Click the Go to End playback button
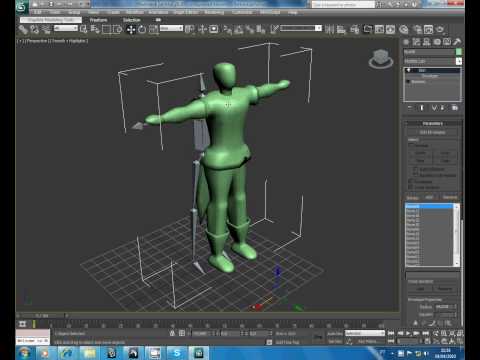 [426, 333]
